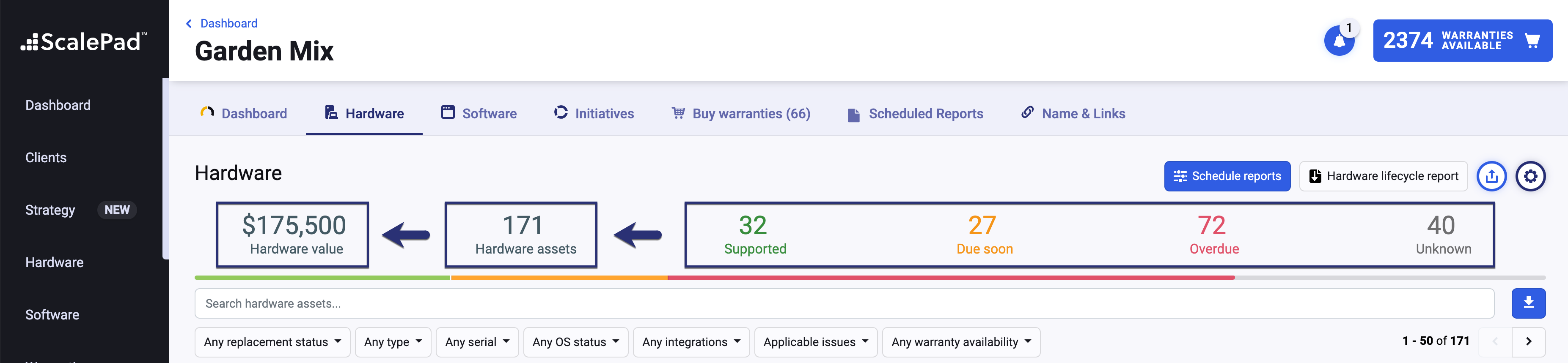Click the shopping cart icon
This screenshot has height=363, width=1568.
1532,41
